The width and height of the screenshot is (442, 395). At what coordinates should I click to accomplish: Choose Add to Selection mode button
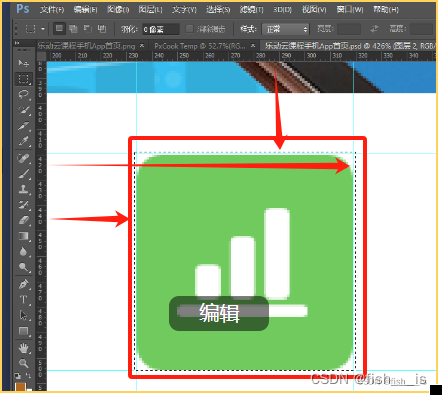pos(73,29)
